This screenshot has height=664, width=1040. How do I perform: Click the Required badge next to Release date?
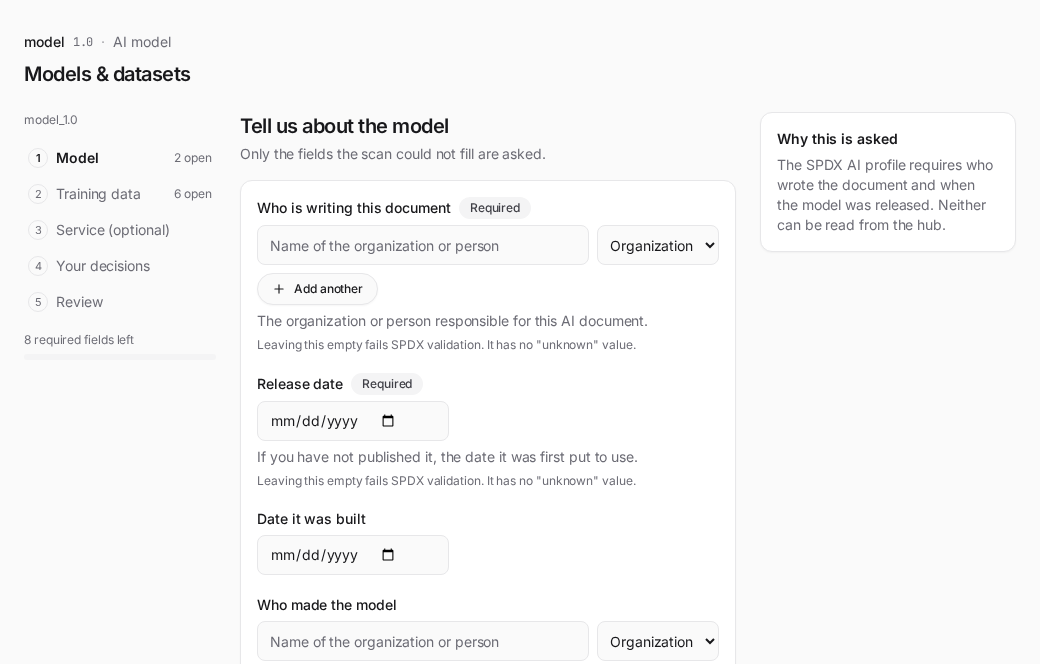coord(387,383)
